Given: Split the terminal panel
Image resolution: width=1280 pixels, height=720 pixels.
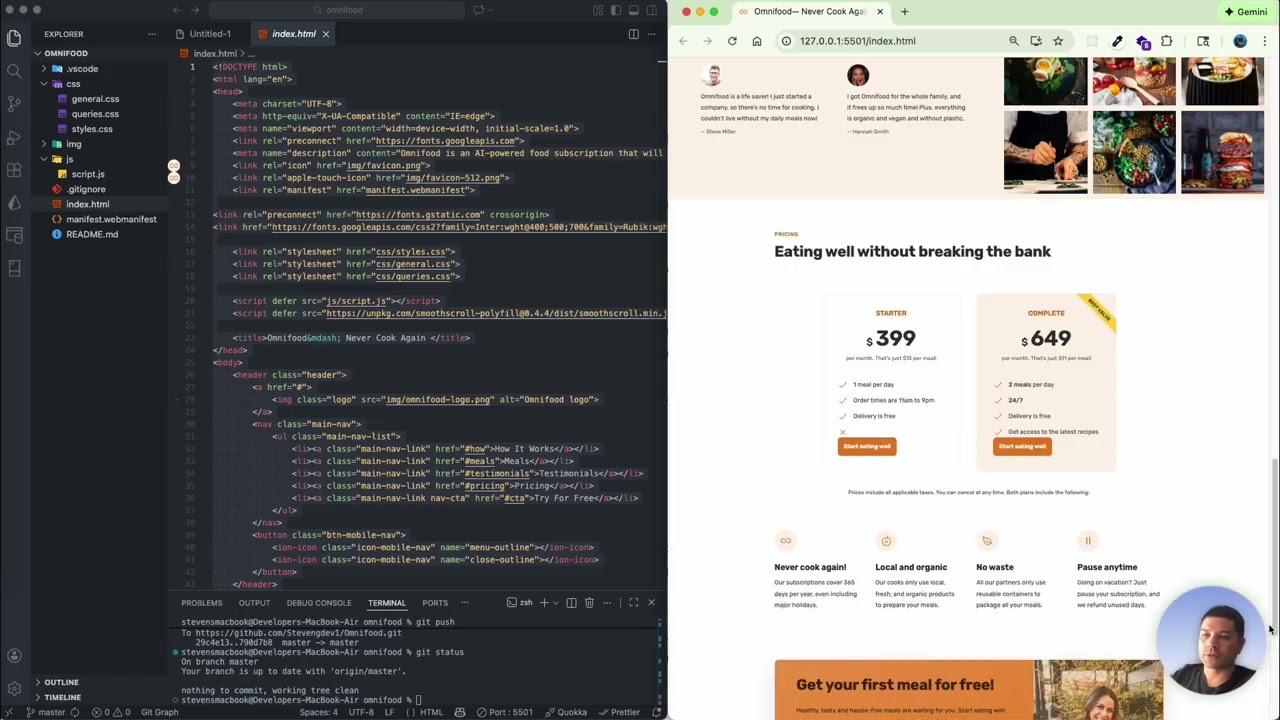Looking at the screenshot, I should 571,603.
